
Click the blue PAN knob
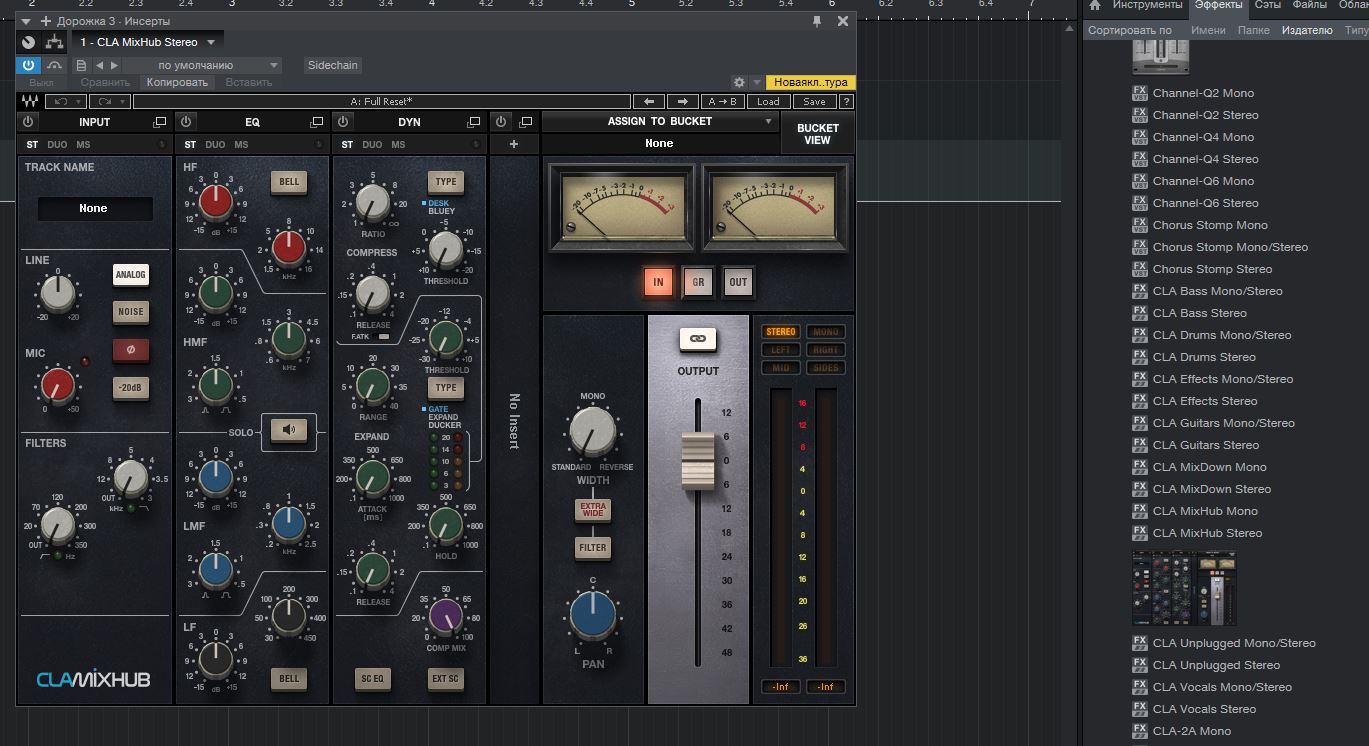click(592, 616)
